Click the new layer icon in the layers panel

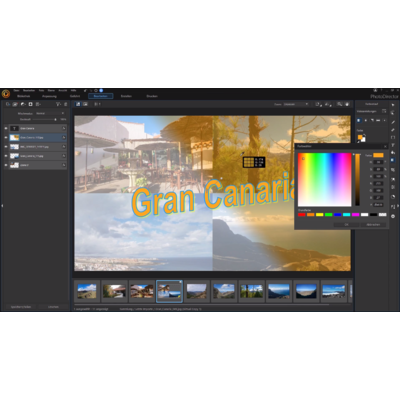pos(8,104)
